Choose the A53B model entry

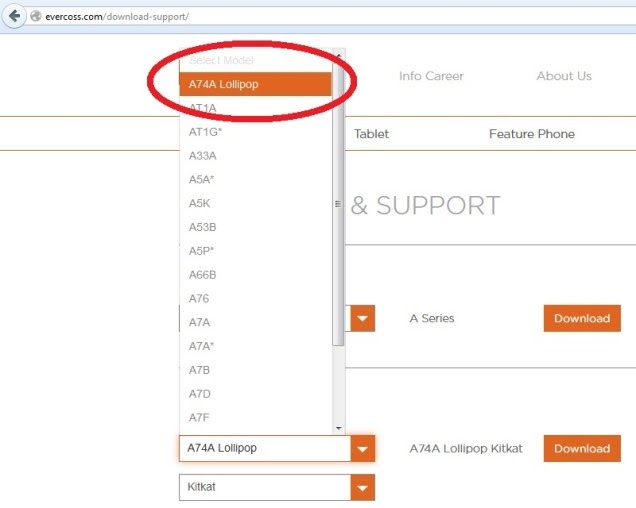click(x=256, y=227)
